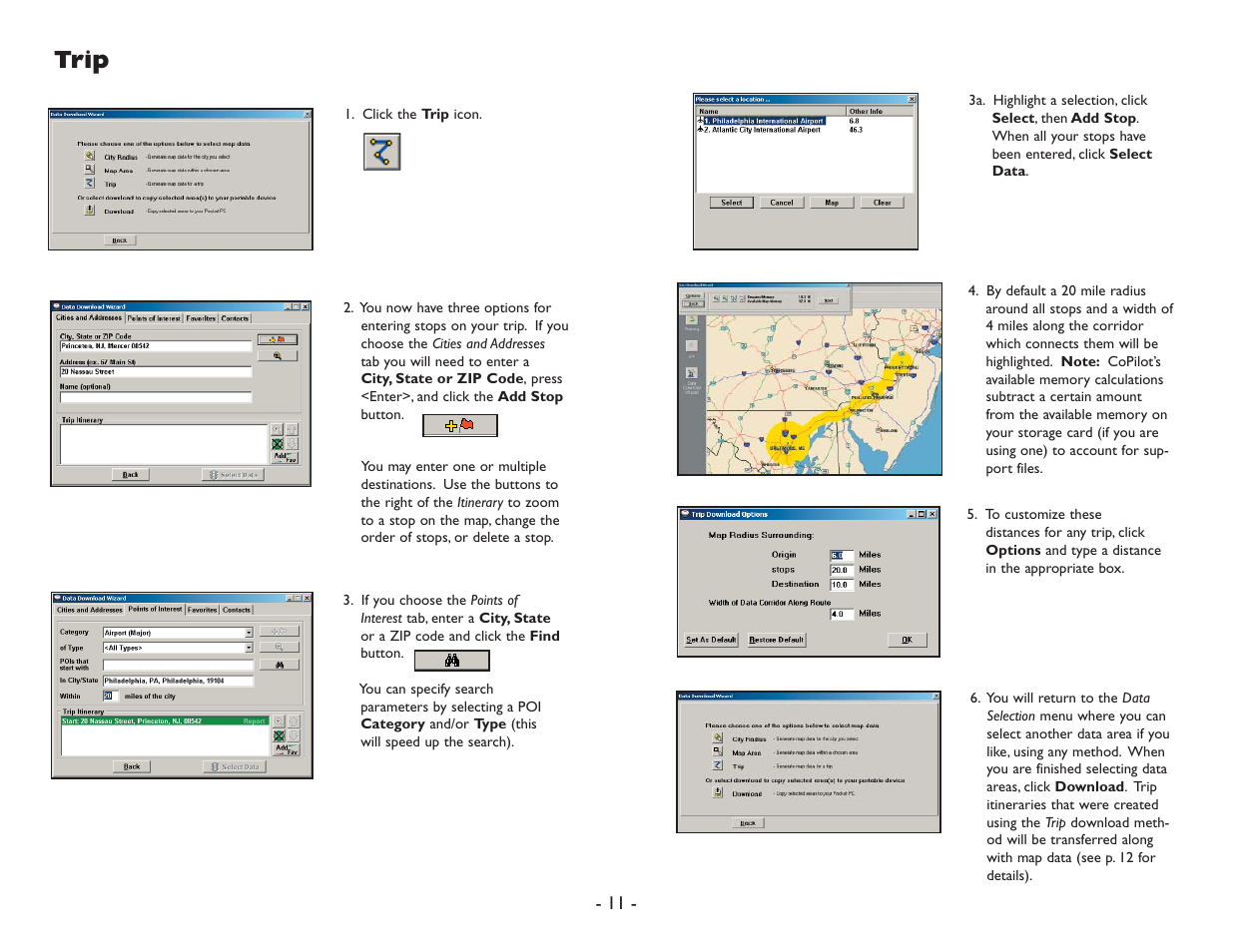The image size is (1233, 952).
Task: Select Map Area icon in step 1 wizard
Action: coord(90,170)
